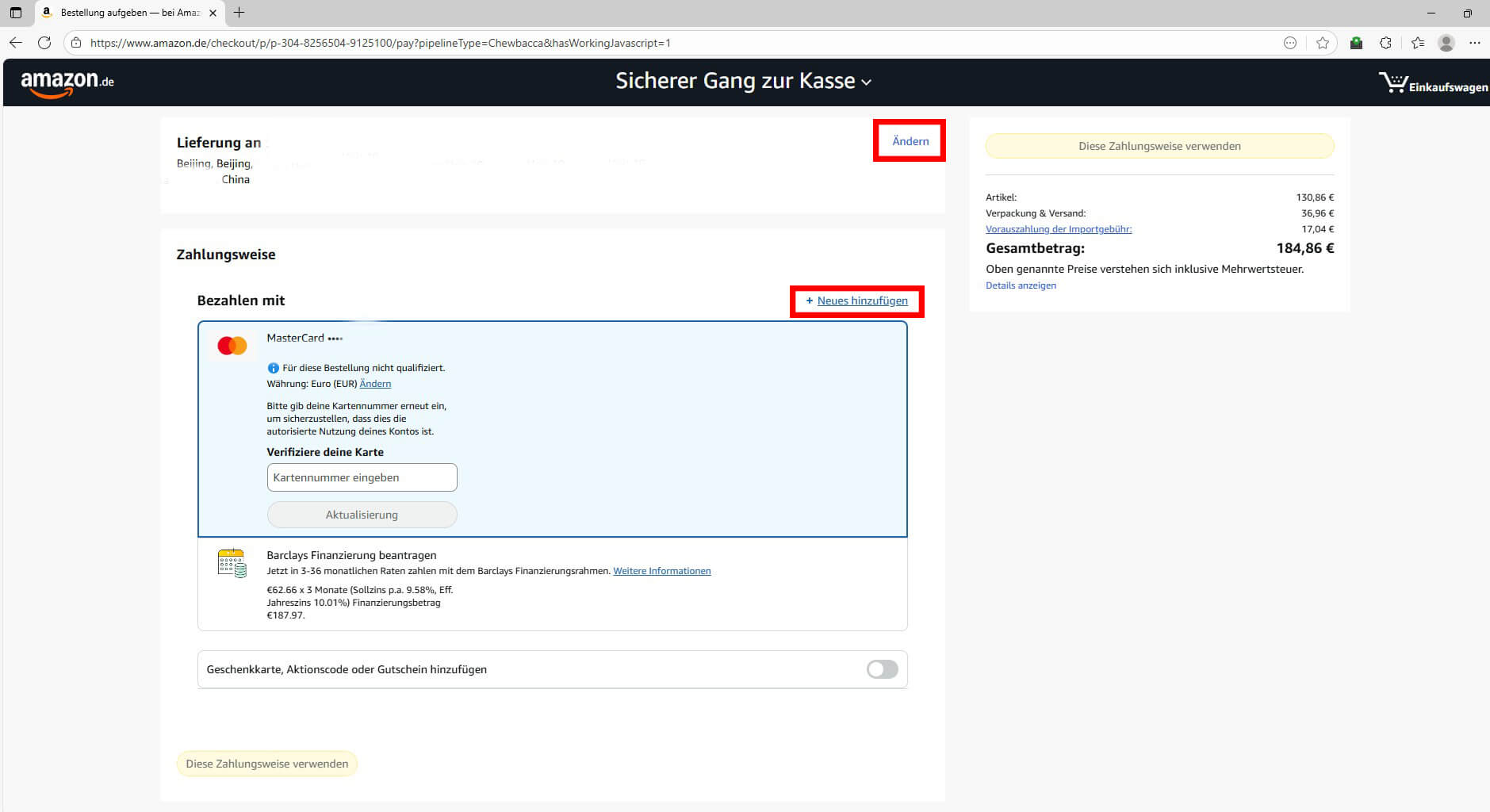Open browser Settings and more menu

tap(1474, 43)
